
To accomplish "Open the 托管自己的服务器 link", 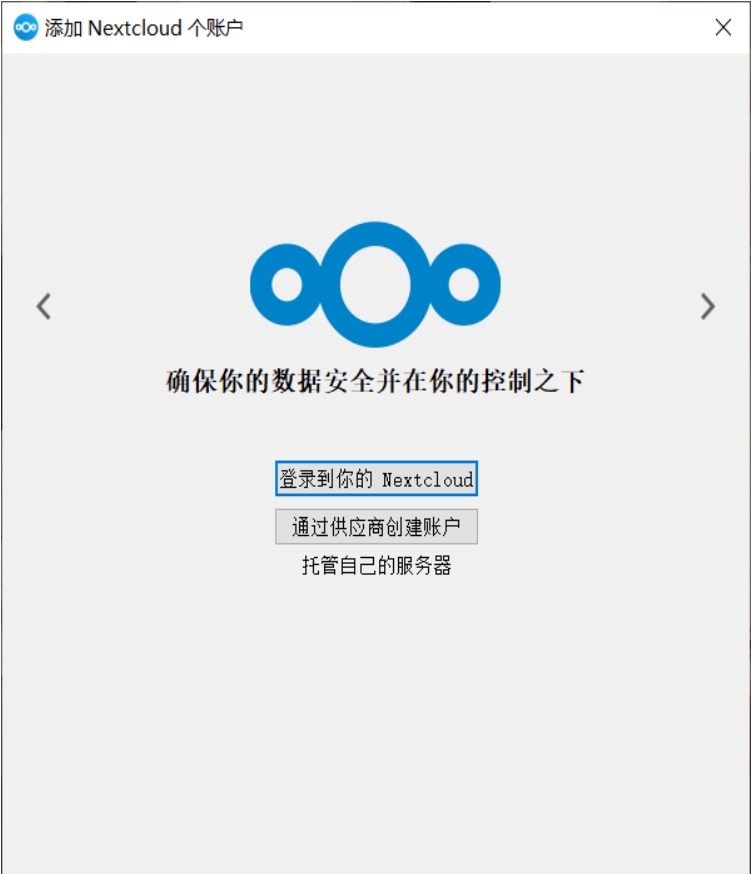I will [376, 565].
